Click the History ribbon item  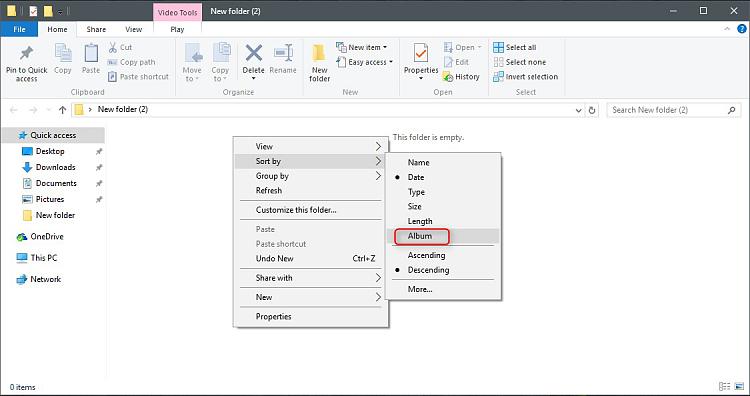click(x=461, y=77)
